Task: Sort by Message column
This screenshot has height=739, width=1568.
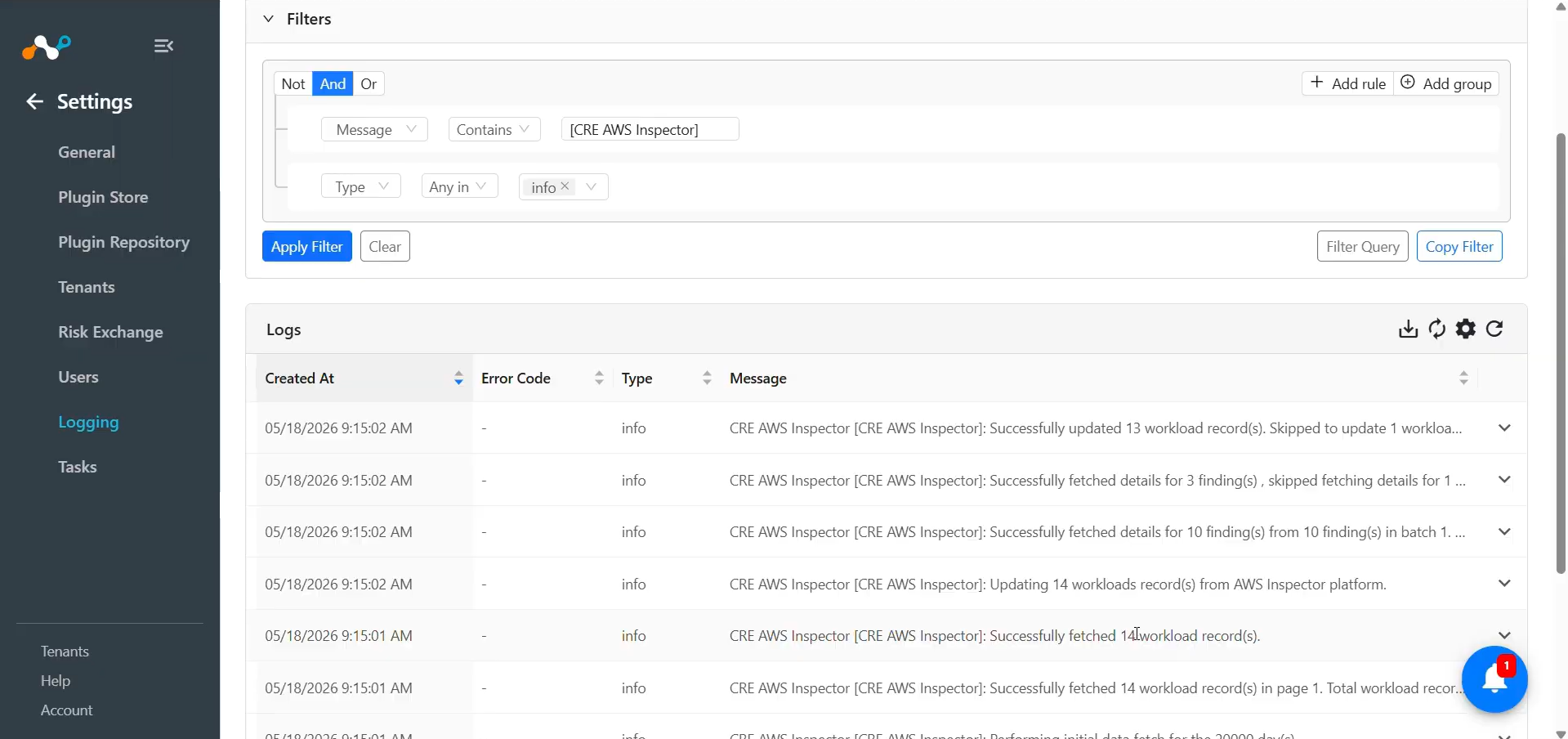Action: click(1463, 378)
